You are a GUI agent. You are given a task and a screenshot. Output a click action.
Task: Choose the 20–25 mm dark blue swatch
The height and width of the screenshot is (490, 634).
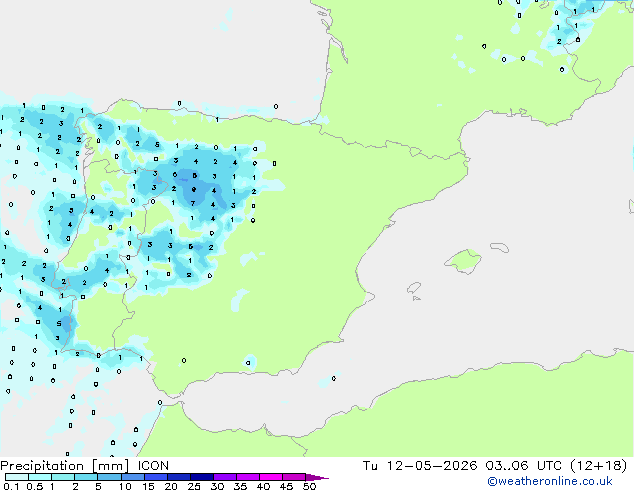click(178, 477)
